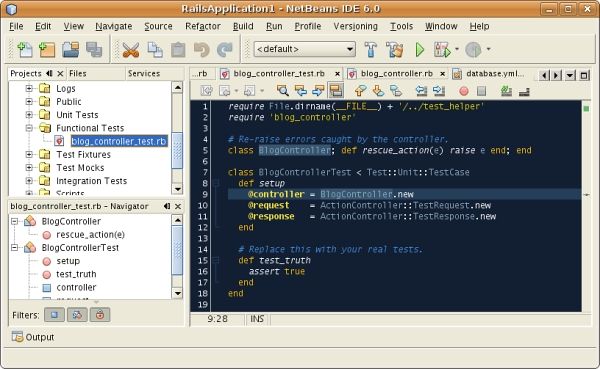Screen dimensions: 600x369
Task: Collapse the Functional Tests folder node
Action: coord(29,128)
